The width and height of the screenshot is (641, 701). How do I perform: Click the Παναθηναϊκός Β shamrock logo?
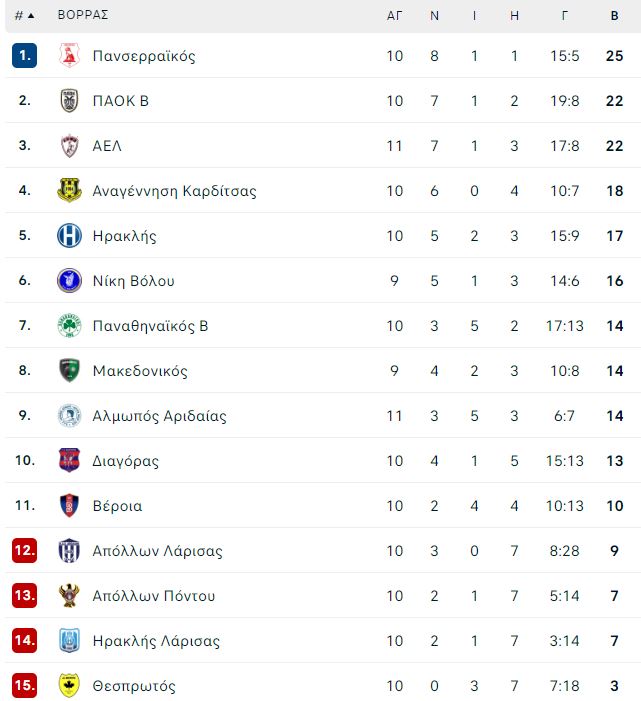[x=69, y=325]
